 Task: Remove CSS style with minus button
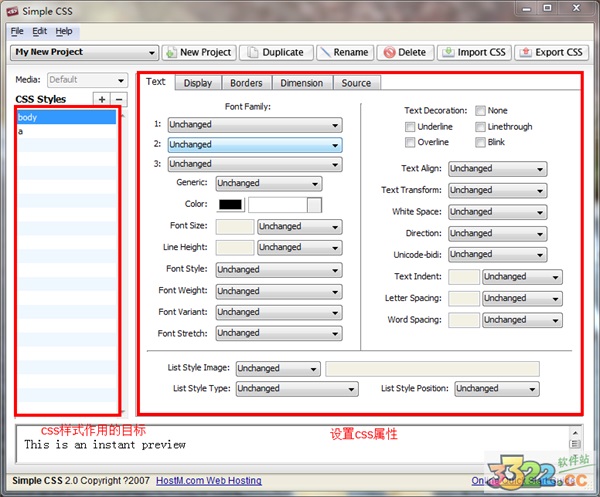pos(119,99)
